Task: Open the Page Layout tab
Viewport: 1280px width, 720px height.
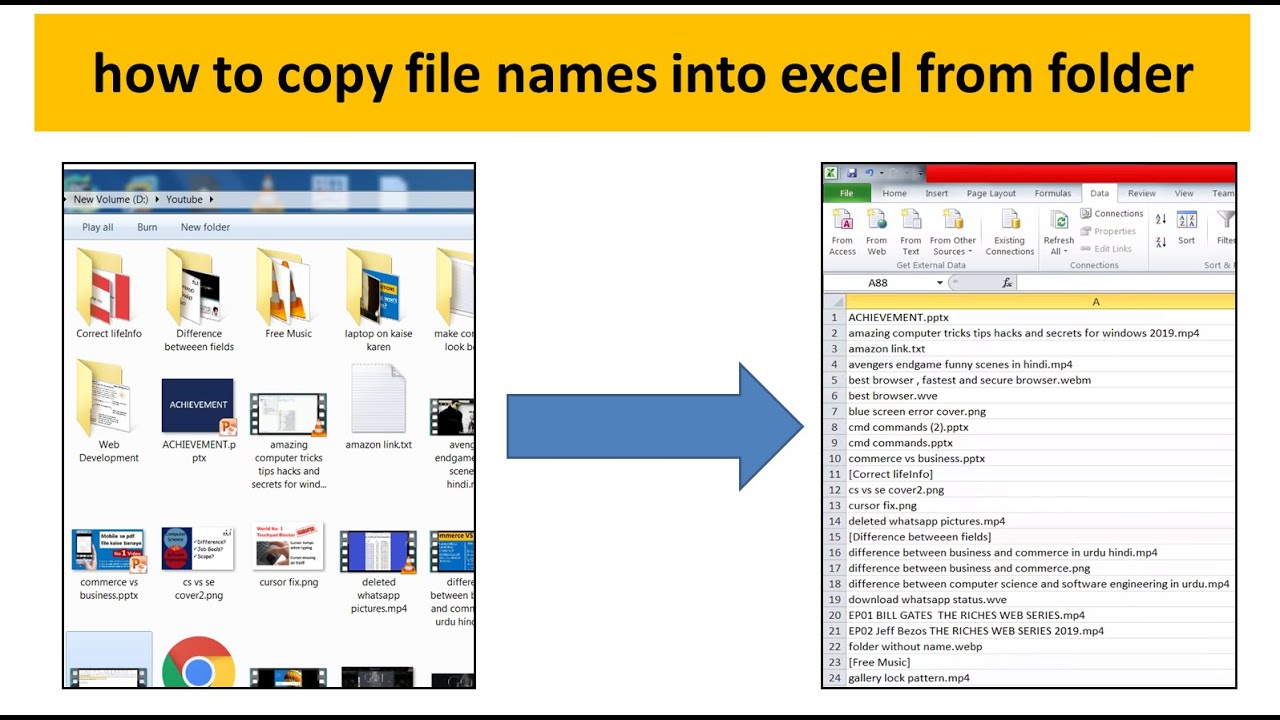Action: (x=991, y=194)
